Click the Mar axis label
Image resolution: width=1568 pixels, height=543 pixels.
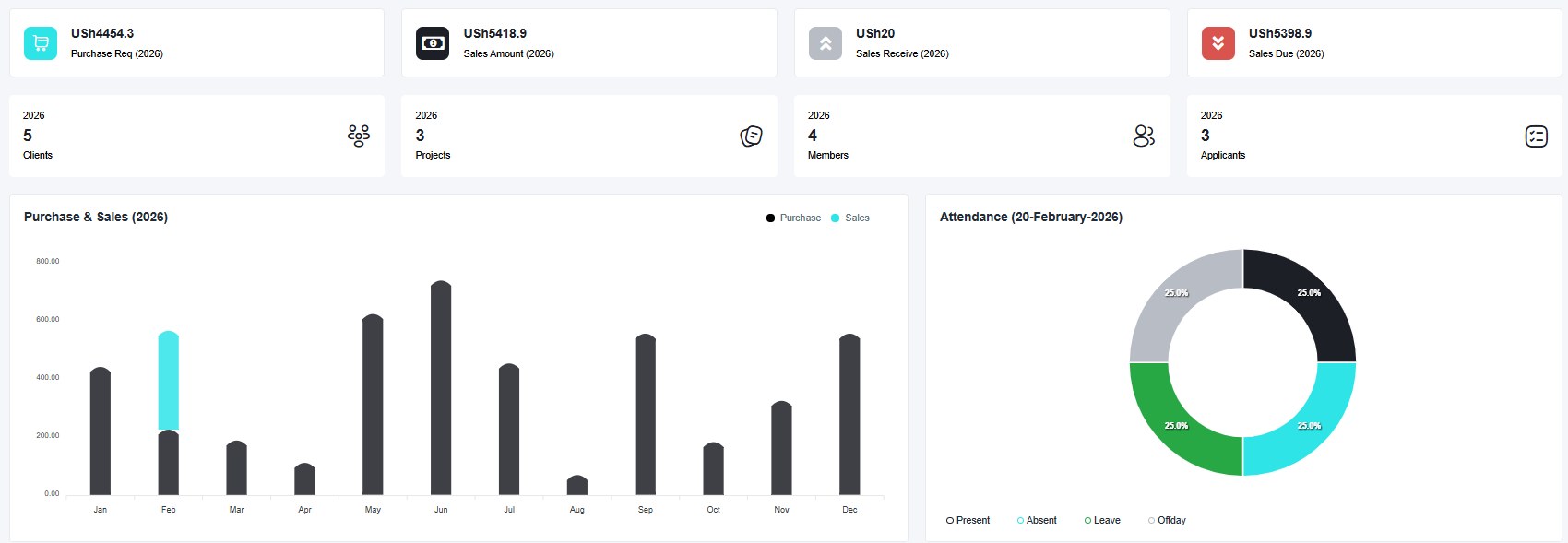click(x=237, y=510)
